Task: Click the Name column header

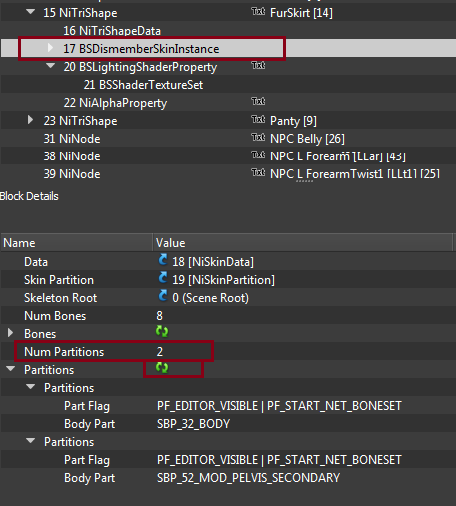Action: click(x=77, y=243)
